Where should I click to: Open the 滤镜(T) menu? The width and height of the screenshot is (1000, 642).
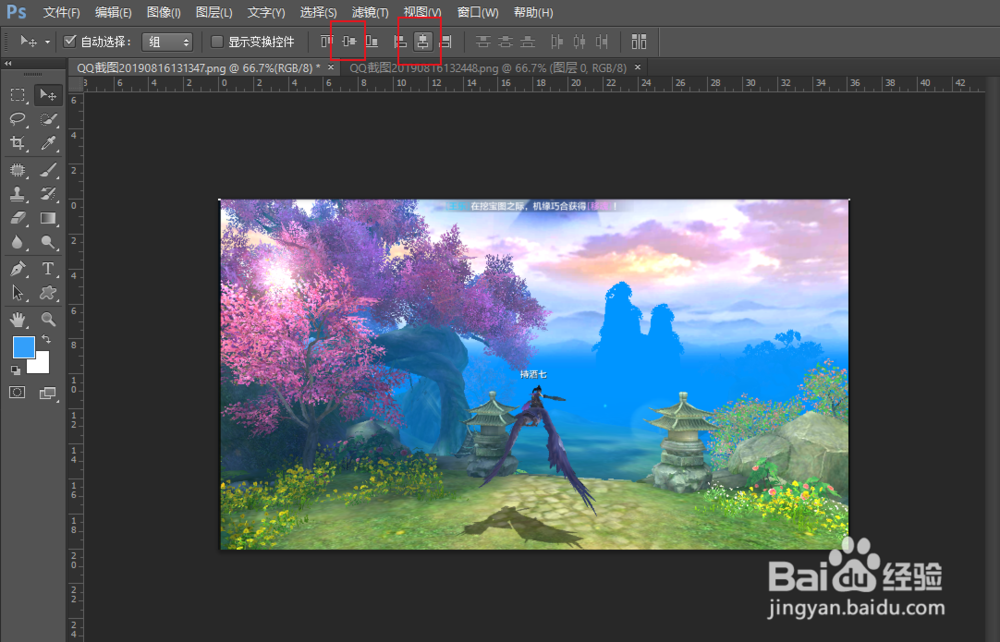tap(370, 12)
